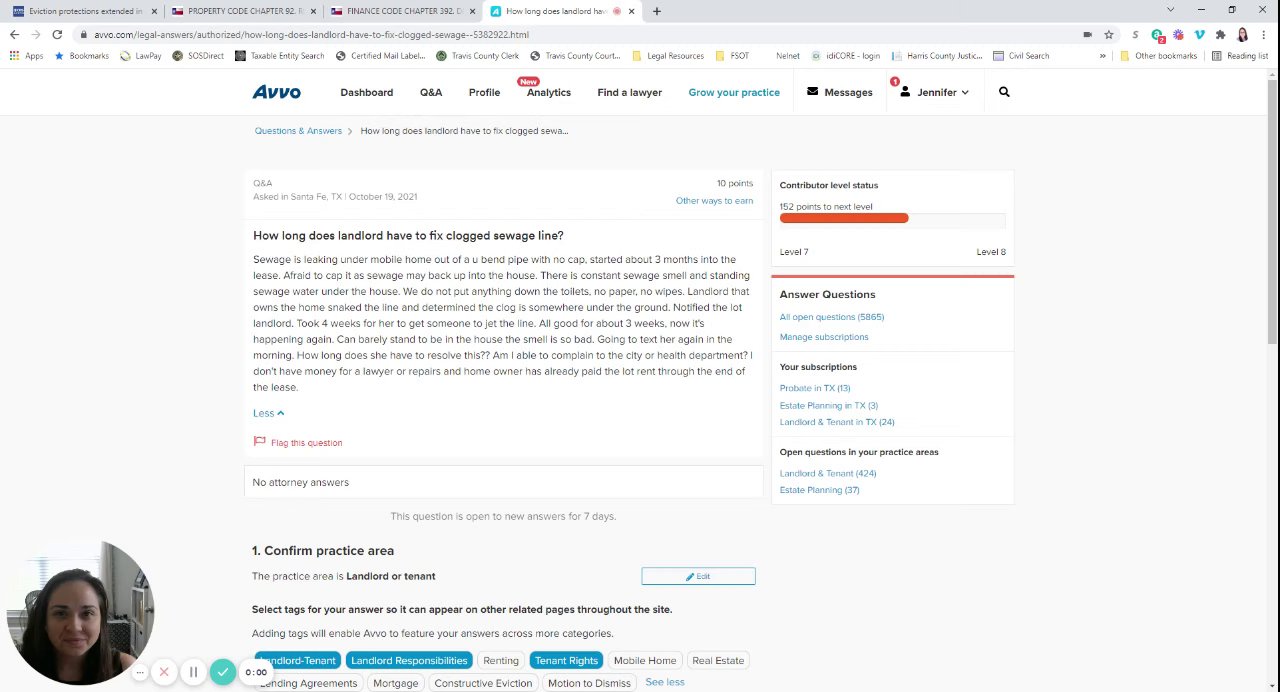Finish recording with the green checkmark

click(x=223, y=672)
